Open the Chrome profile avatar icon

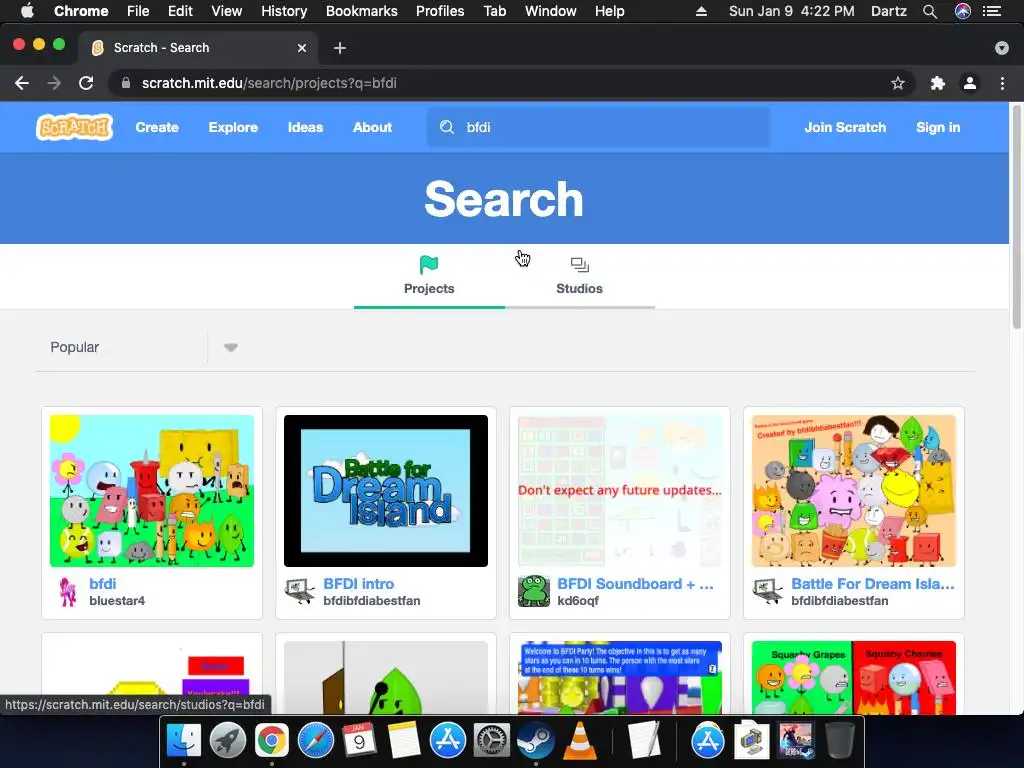click(970, 84)
